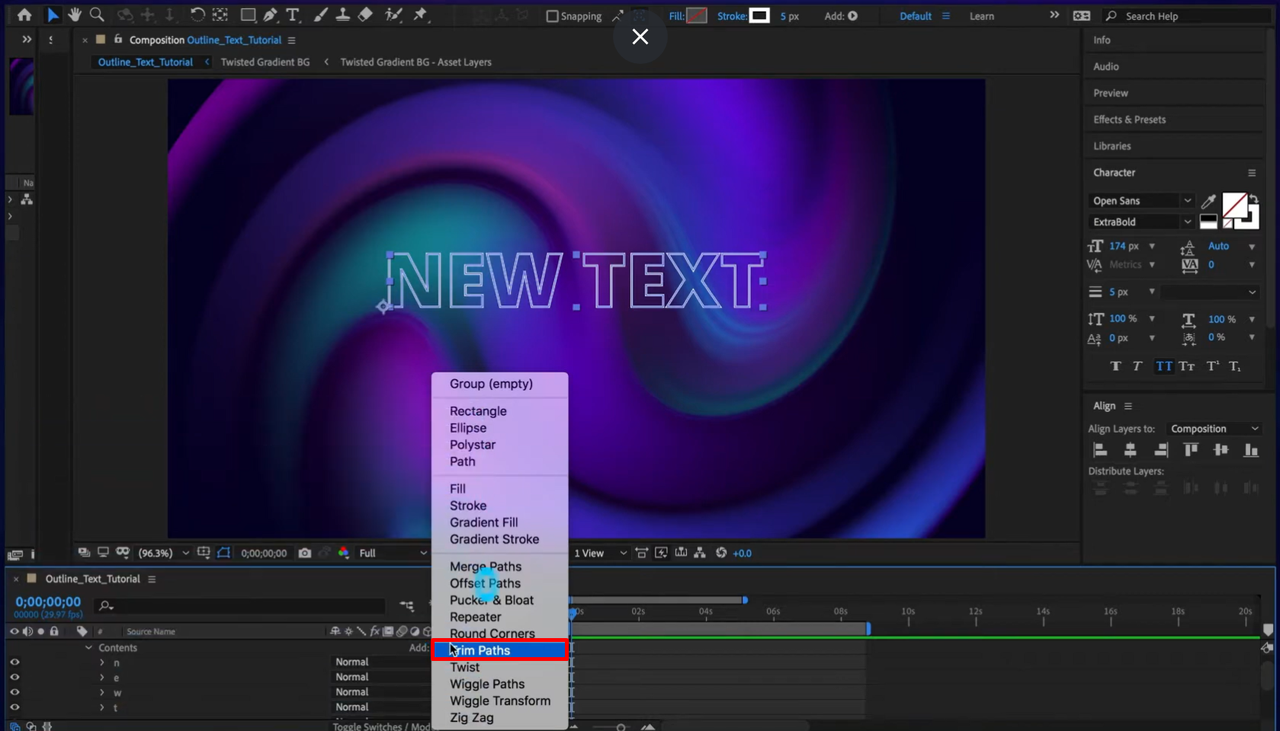Screen dimensions: 1280x731
Task: Open the Effects & Presets panel
Action: coord(1129,119)
